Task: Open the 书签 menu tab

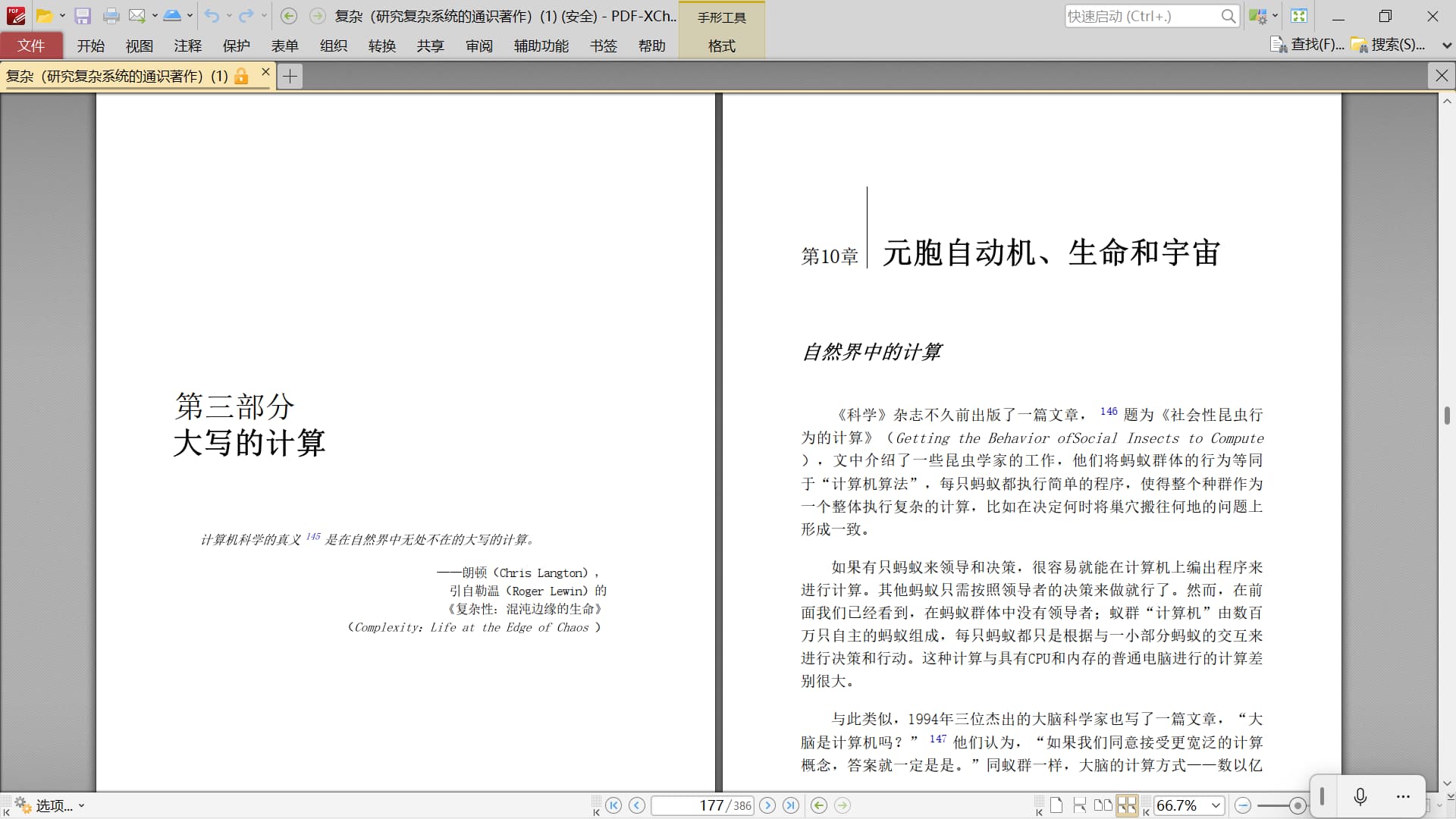Action: coord(604,45)
